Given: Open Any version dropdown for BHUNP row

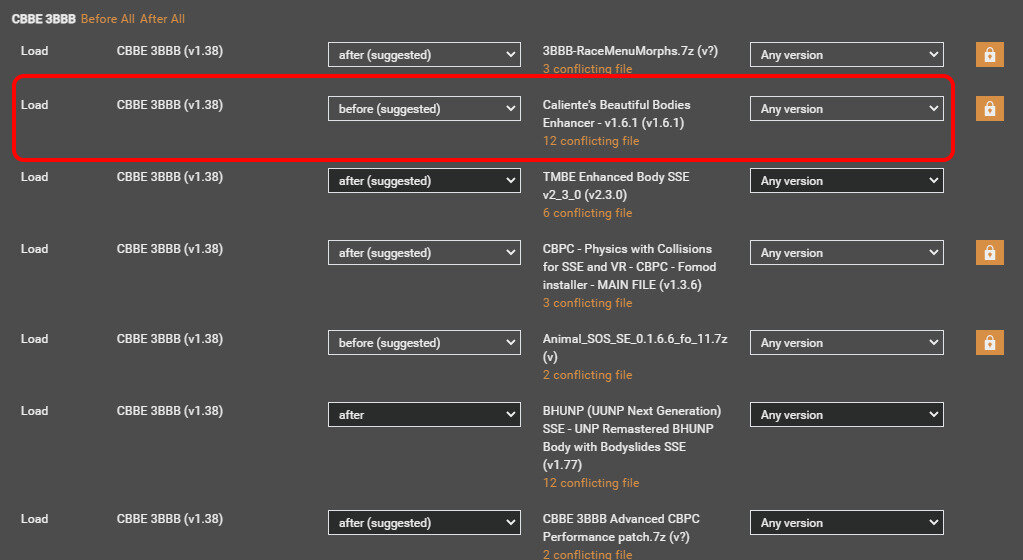Looking at the screenshot, I should [847, 414].
